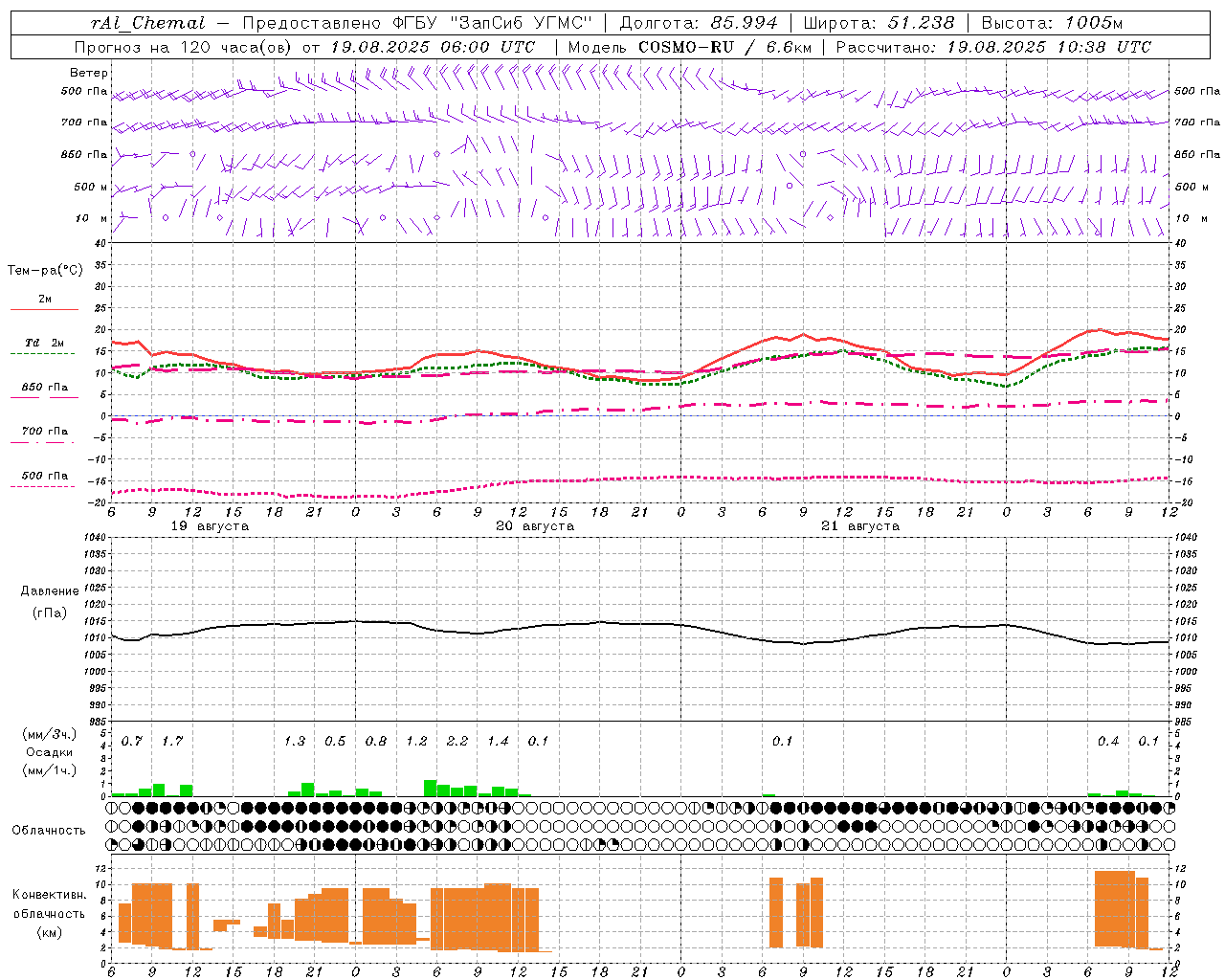
Task: Select the computed time 19.08.2025 10:38 UTC
Action: click(x=1049, y=47)
